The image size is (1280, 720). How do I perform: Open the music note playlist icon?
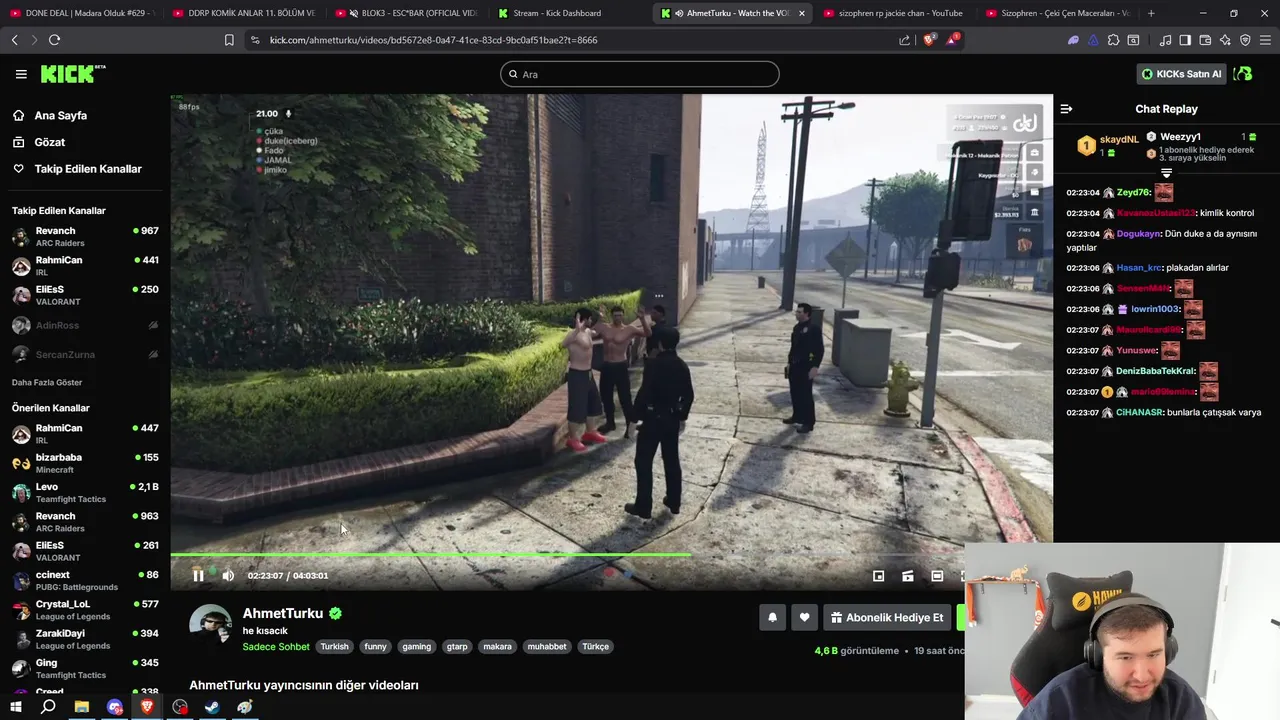1165,40
